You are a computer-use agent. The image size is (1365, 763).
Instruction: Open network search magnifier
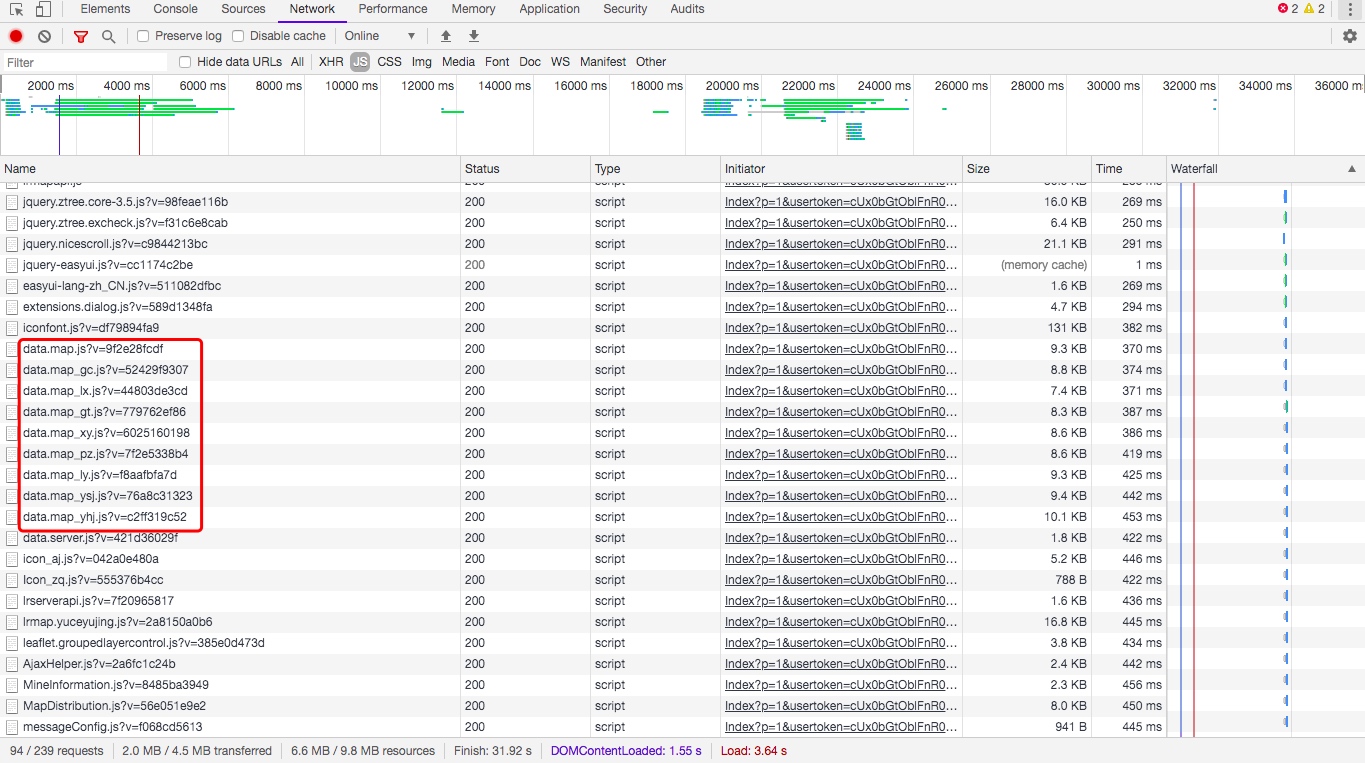pos(108,36)
